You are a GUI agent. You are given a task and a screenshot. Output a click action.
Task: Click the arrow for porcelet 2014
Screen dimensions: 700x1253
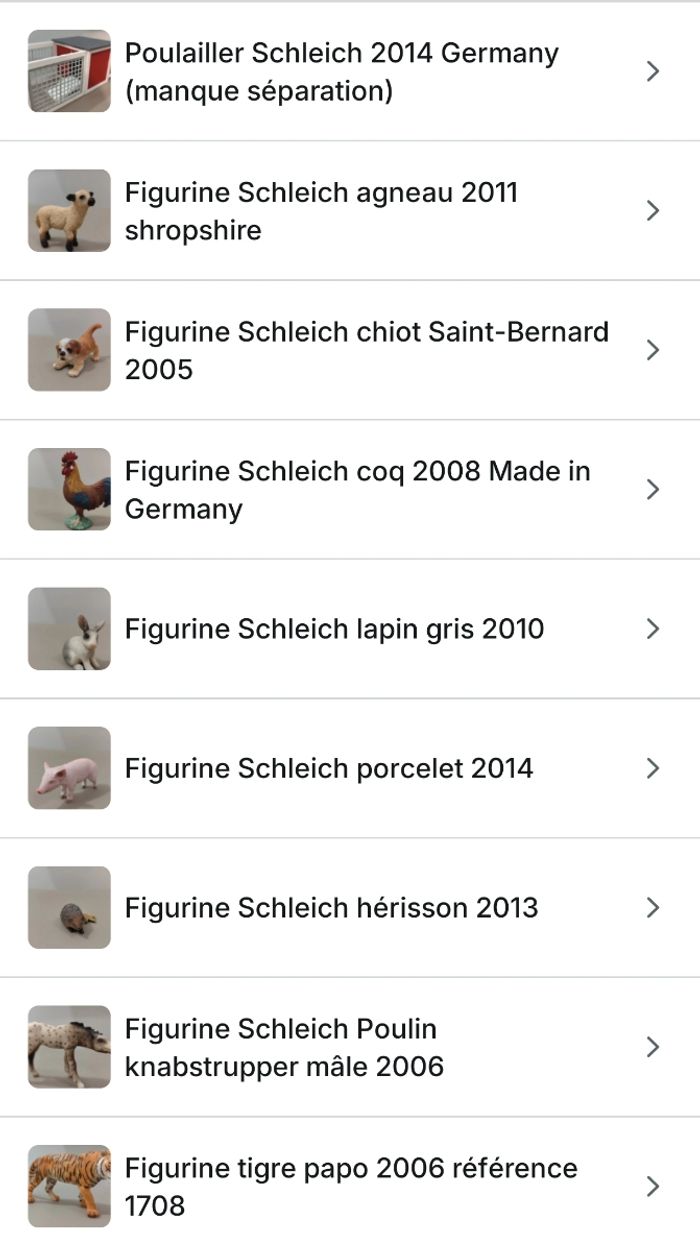653,768
